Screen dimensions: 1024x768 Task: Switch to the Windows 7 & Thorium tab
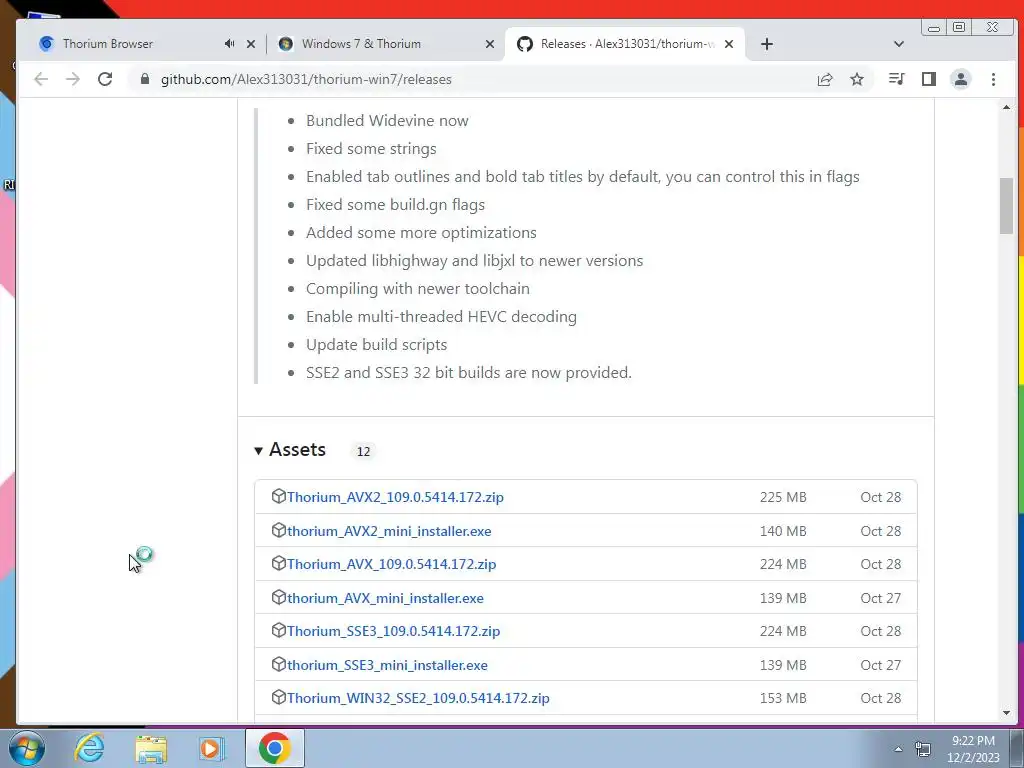[385, 44]
